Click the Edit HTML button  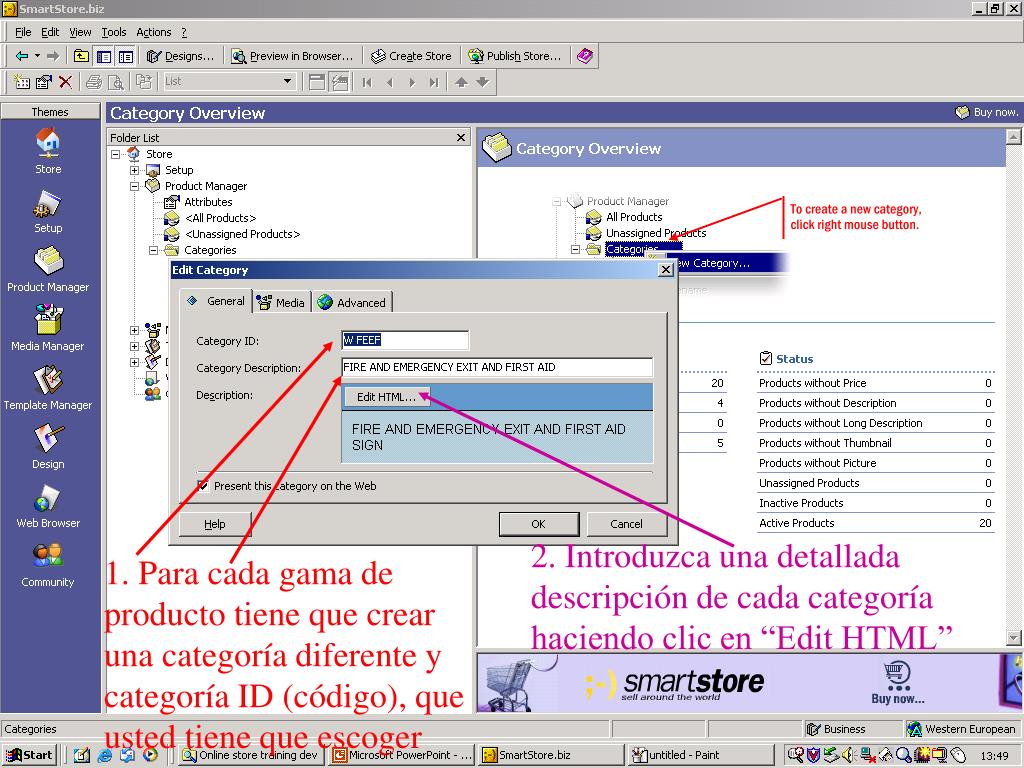[x=386, y=397]
